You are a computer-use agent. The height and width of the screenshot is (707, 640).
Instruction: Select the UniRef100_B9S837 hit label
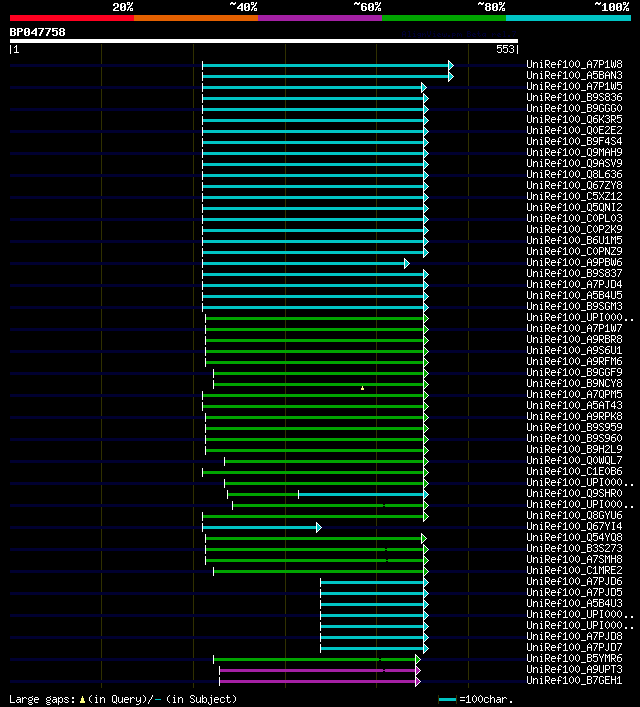coord(574,273)
